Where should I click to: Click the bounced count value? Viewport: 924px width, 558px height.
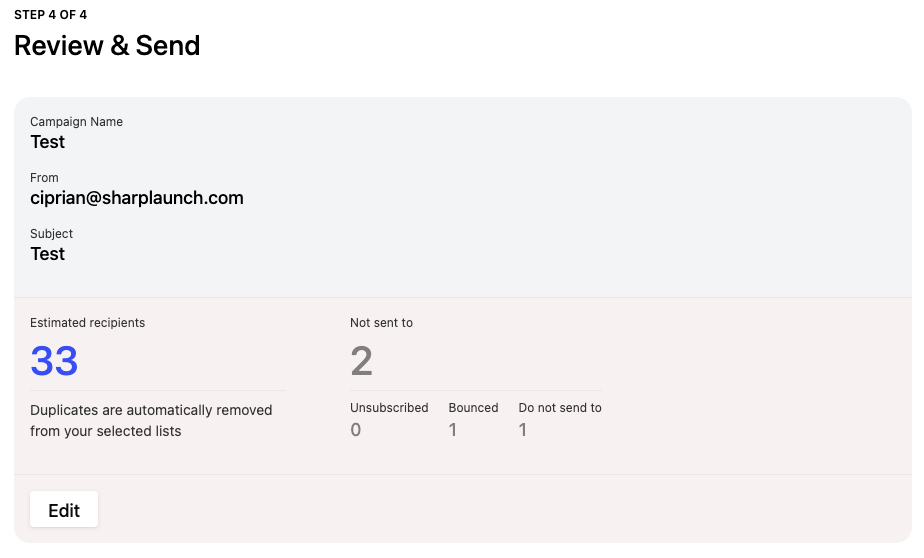[x=453, y=430]
